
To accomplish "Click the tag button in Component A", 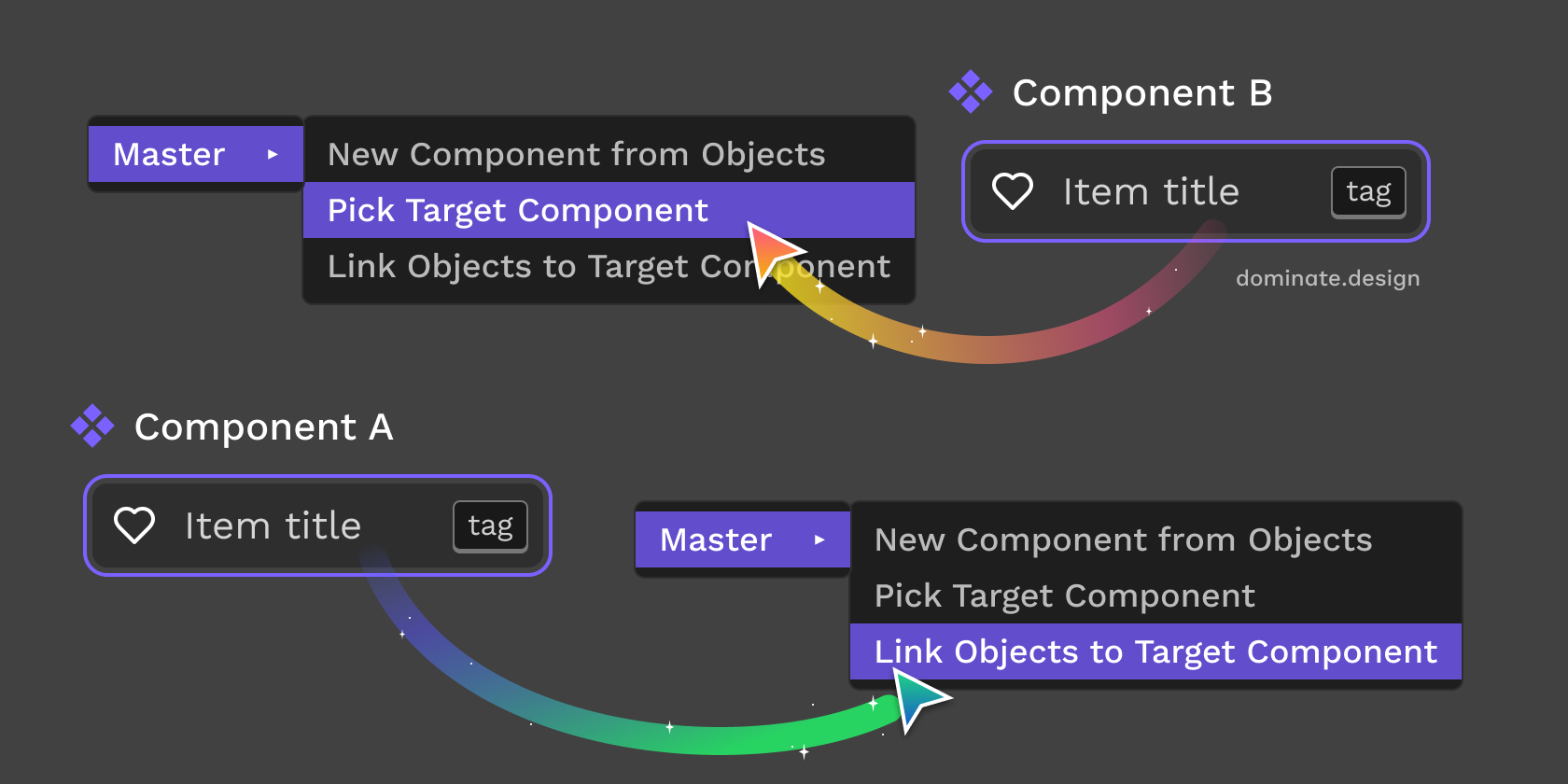I will pos(490,525).
